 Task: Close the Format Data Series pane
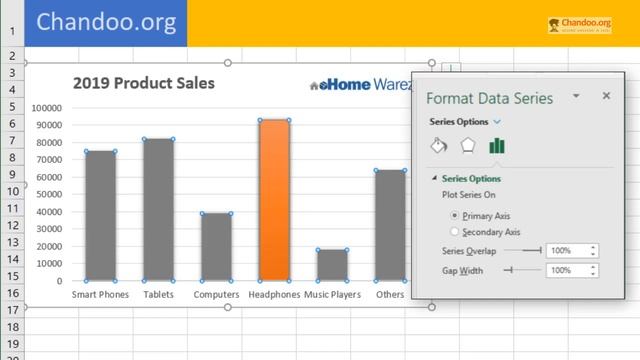606,96
